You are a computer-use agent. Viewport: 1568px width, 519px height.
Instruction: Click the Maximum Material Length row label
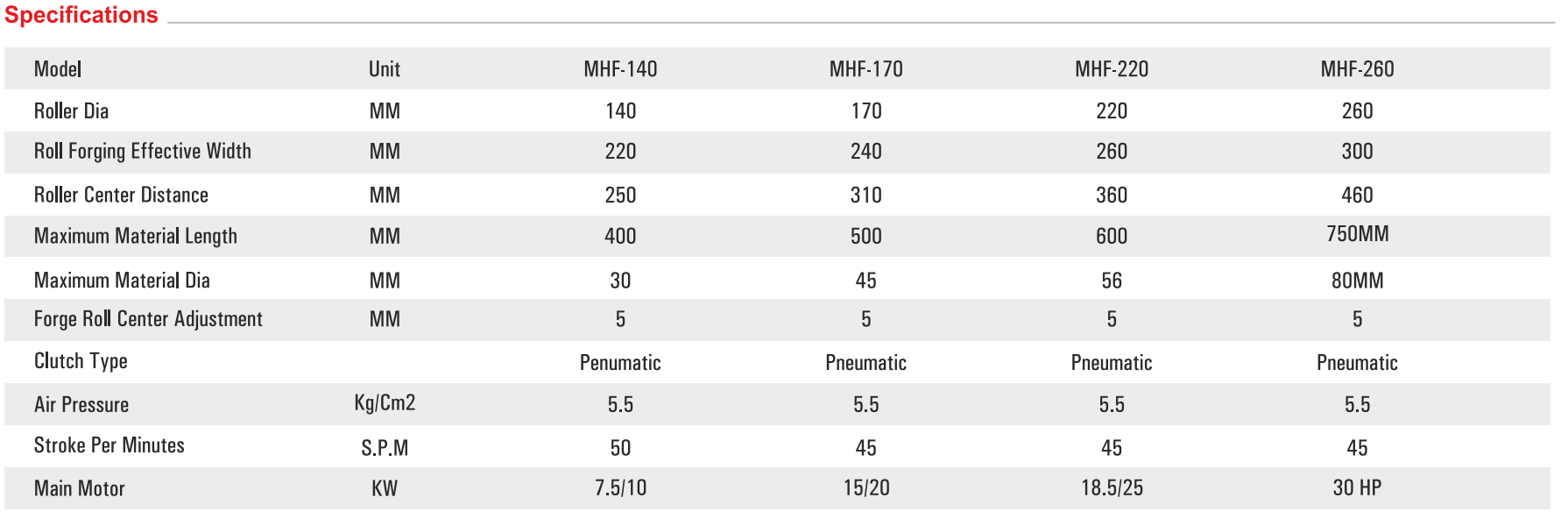pos(135,237)
